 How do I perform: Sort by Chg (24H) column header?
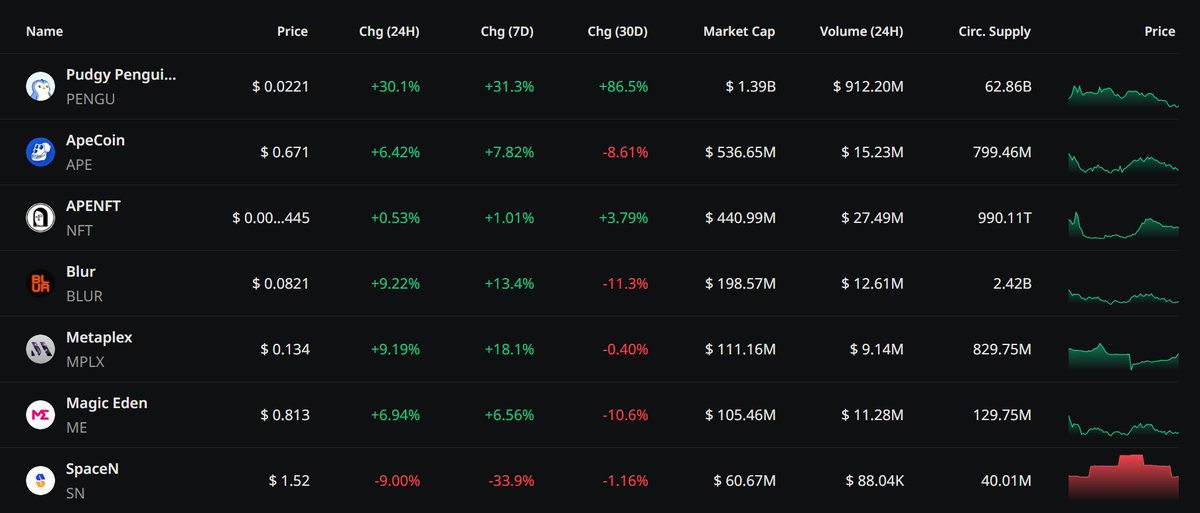(x=389, y=31)
